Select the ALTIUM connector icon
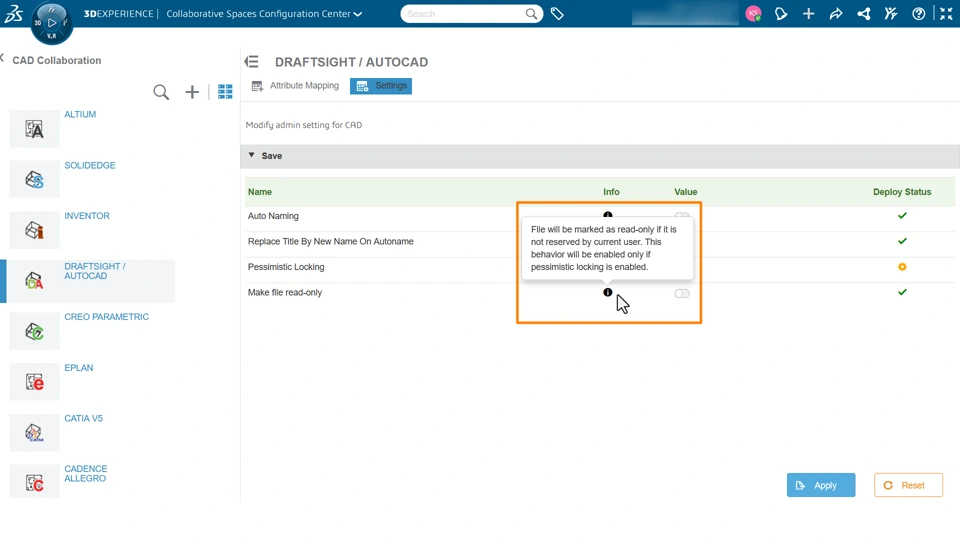The height and width of the screenshot is (540, 960). [34, 129]
